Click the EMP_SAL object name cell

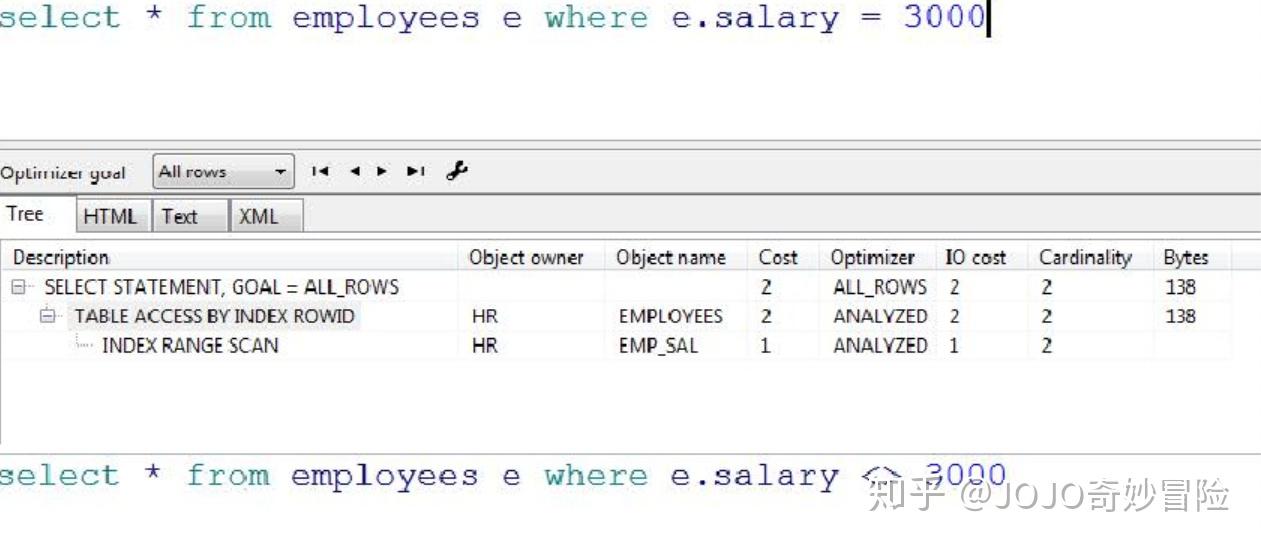[658, 345]
